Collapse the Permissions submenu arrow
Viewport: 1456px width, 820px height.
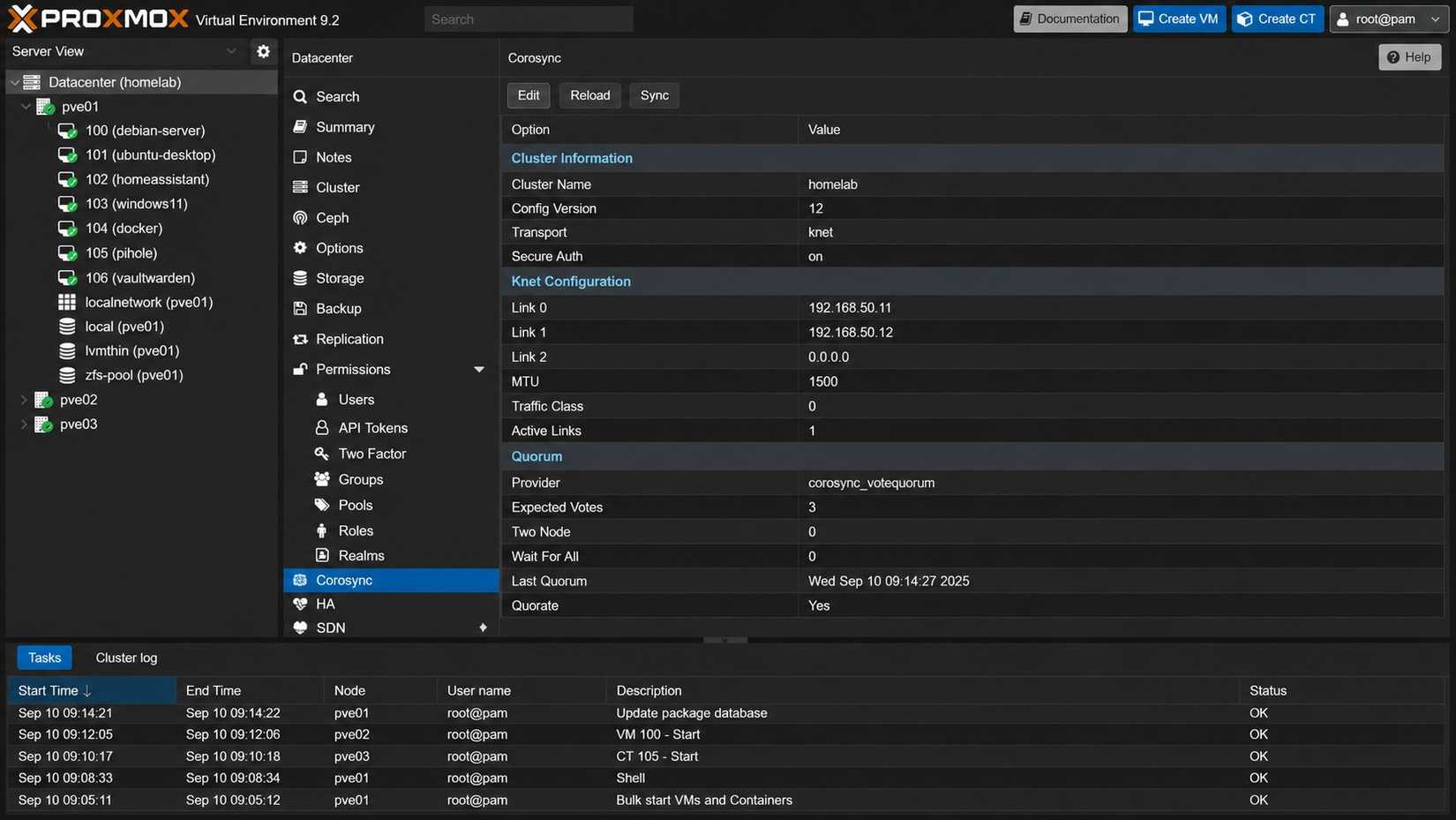coord(479,369)
